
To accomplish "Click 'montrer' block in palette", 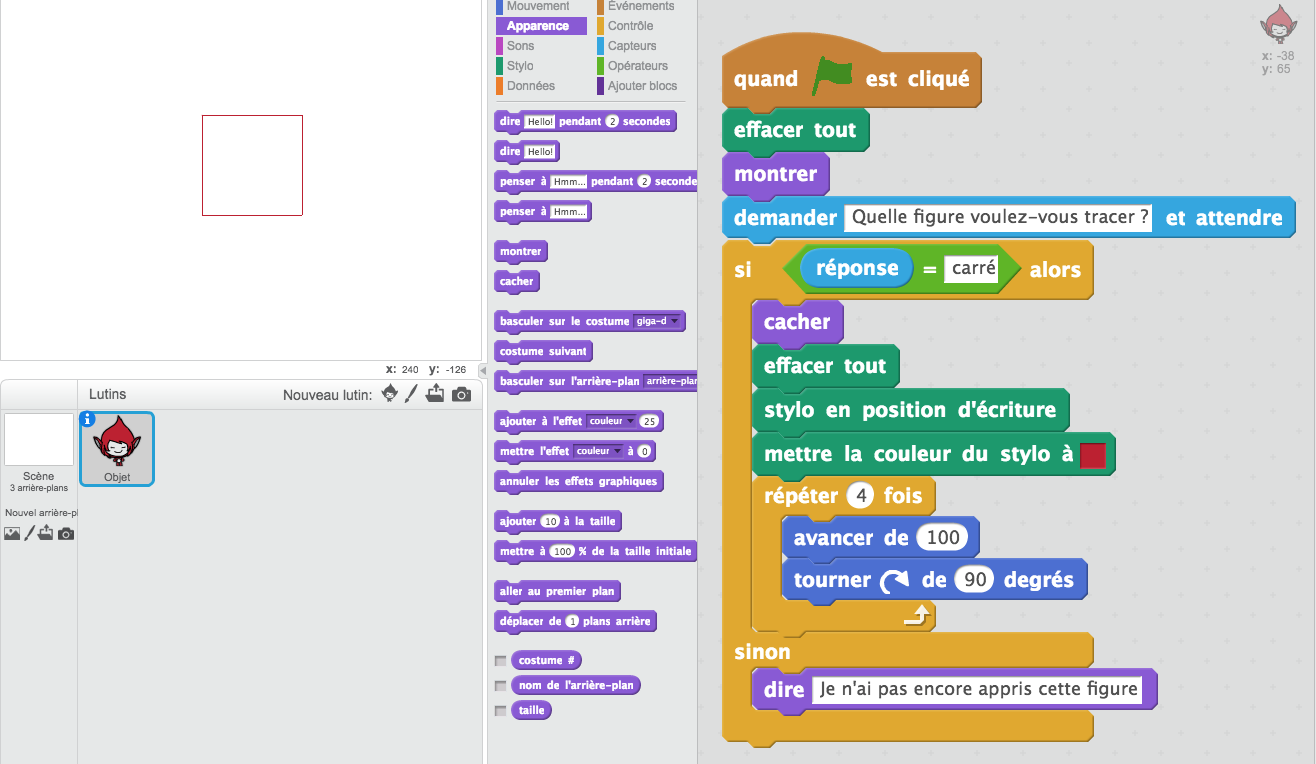I will pyautogui.click(x=521, y=252).
